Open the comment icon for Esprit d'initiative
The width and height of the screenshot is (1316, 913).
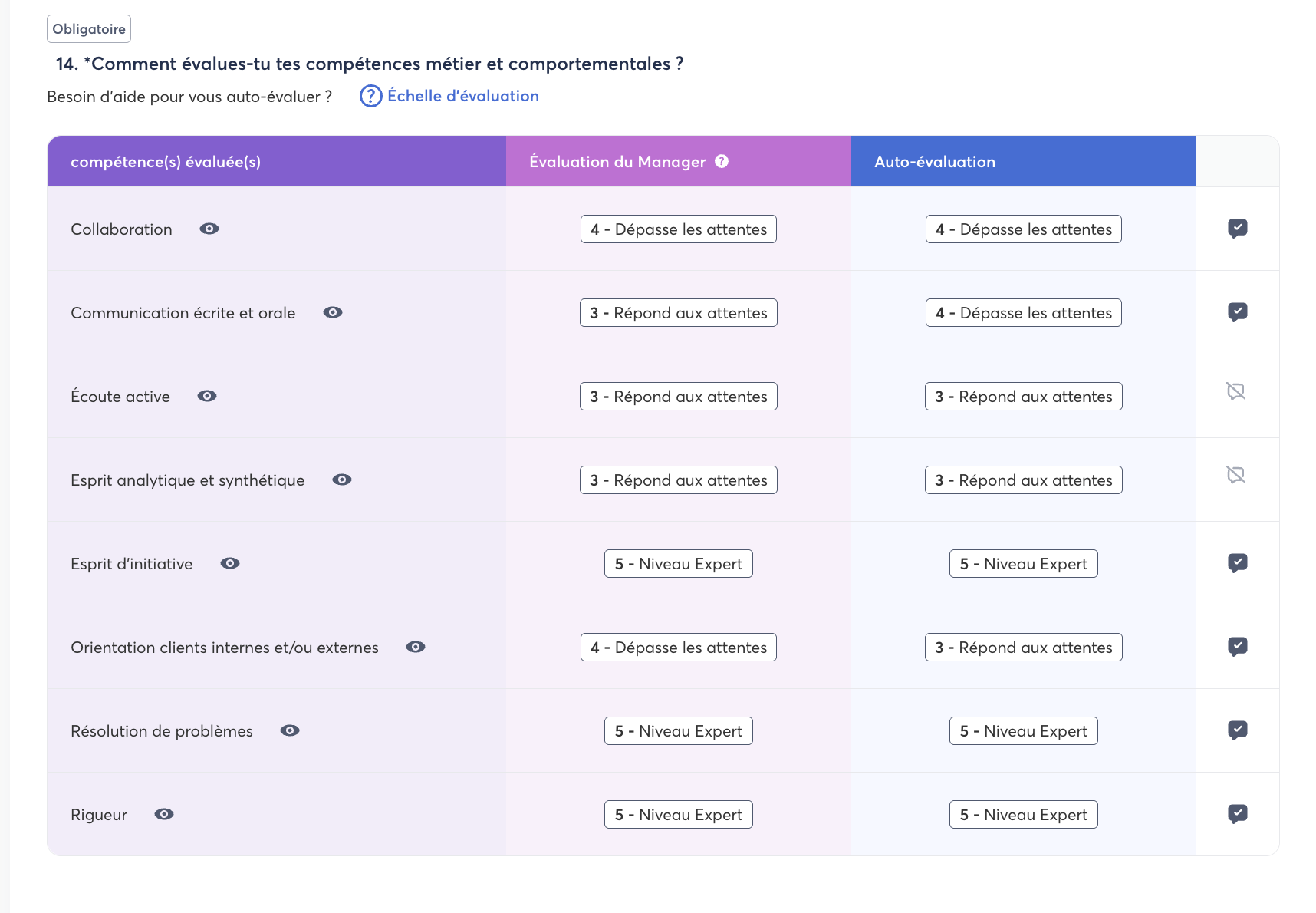1237,563
